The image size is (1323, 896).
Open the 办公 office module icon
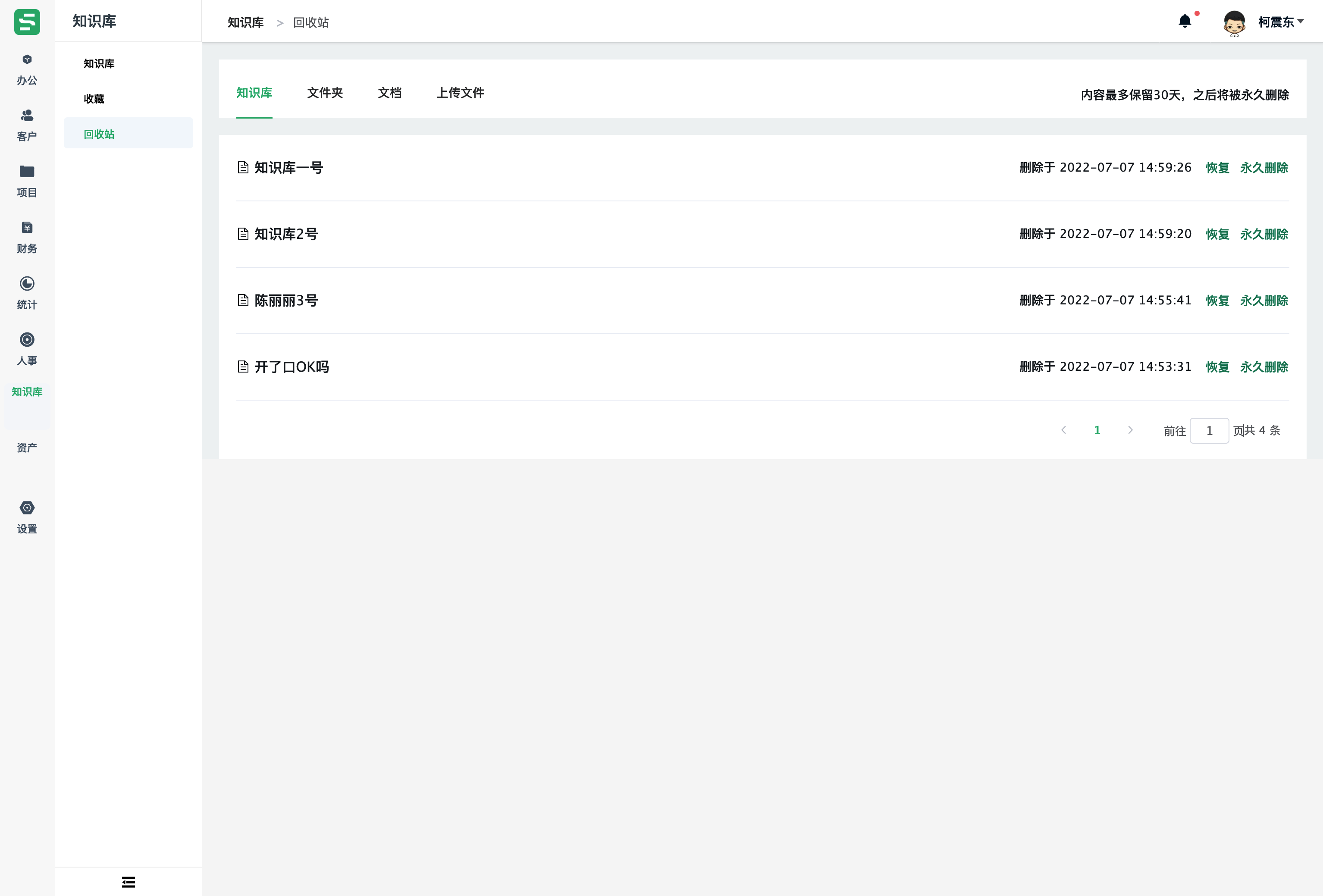(27, 59)
